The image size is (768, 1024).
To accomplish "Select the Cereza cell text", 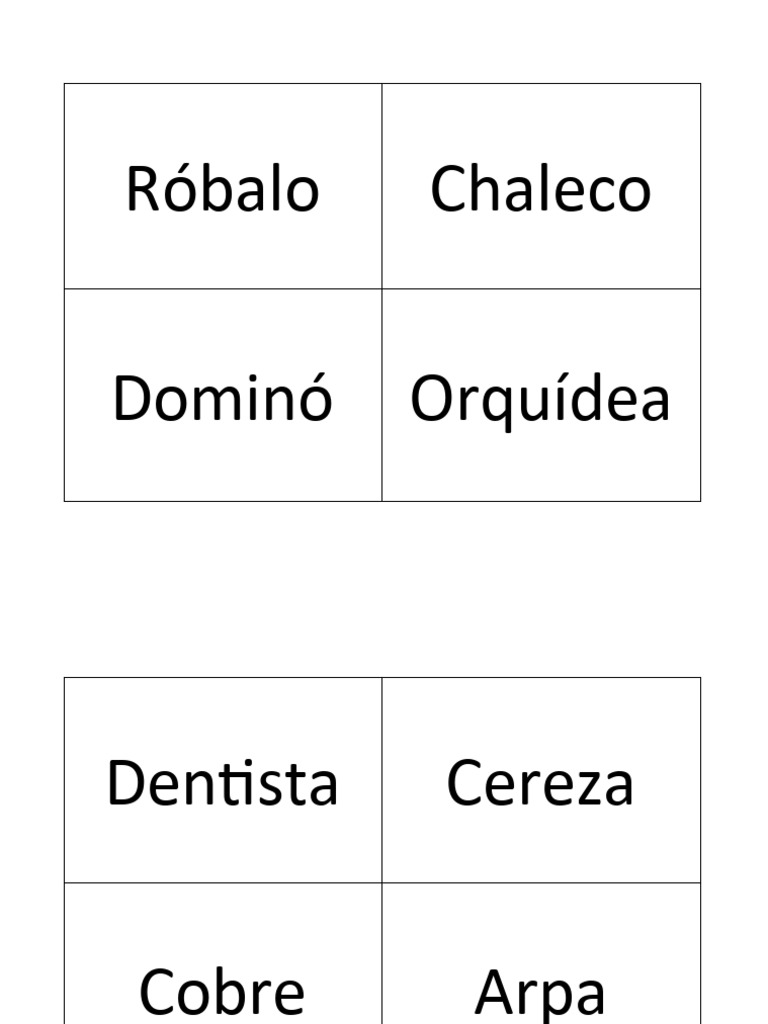I will 540,783.
